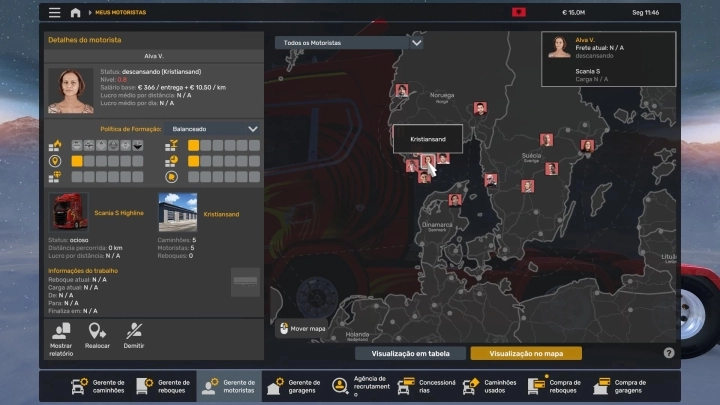Open Gerente de reboques tab
The height and width of the screenshot is (405, 720).
point(163,386)
